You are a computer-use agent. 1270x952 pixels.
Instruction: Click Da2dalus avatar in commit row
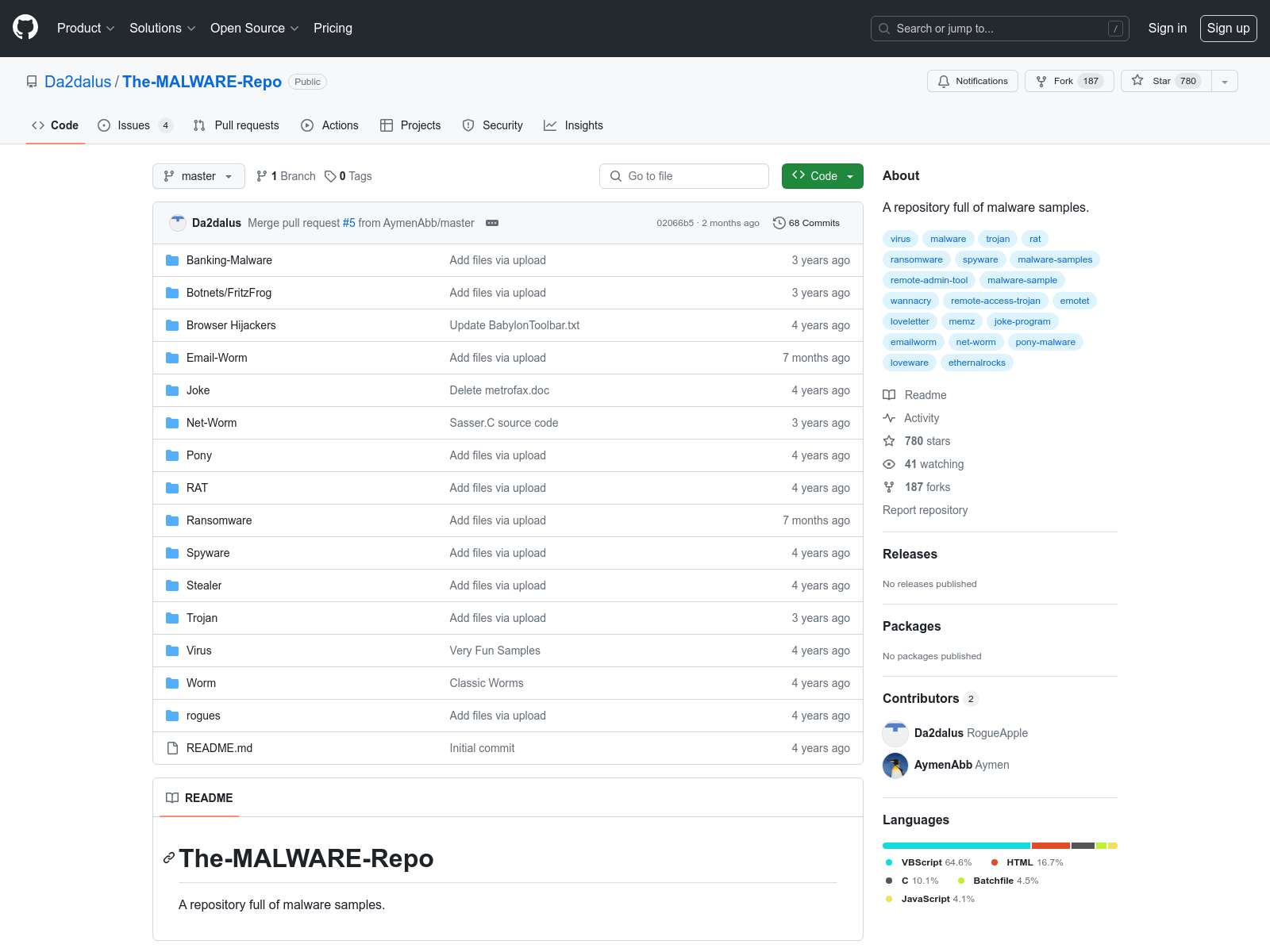coord(178,223)
